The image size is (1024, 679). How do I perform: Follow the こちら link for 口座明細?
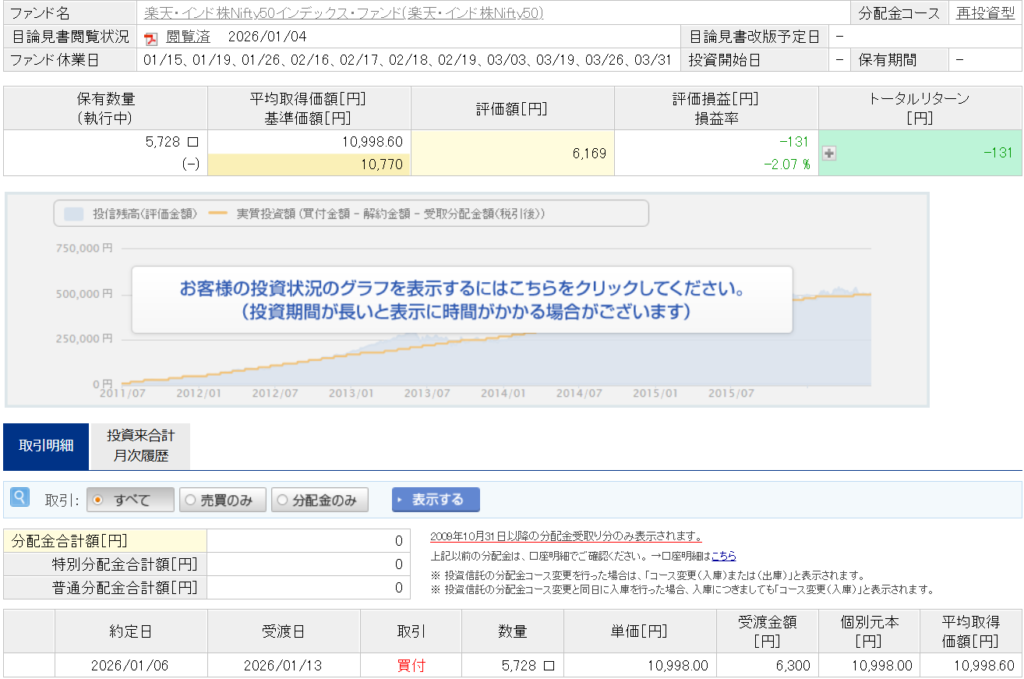(723, 555)
